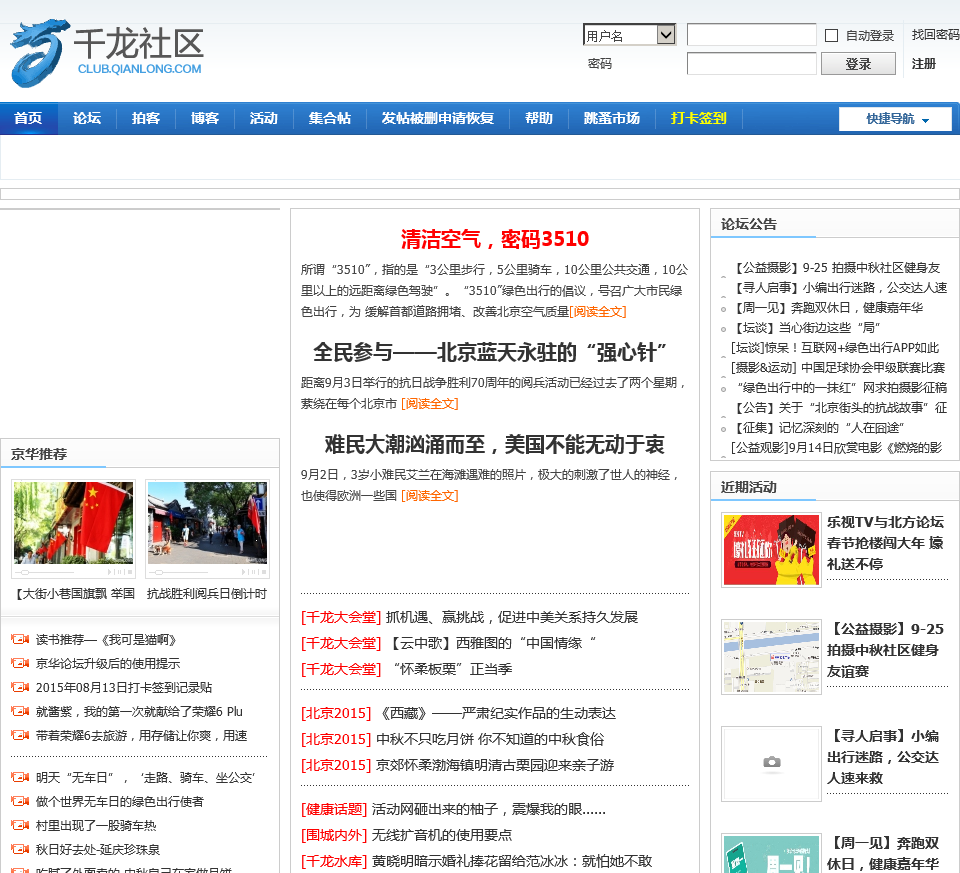Open headline 难民大潮汹涌而至，美国不能无动于衷
The image size is (960, 873).
tap(495, 444)
